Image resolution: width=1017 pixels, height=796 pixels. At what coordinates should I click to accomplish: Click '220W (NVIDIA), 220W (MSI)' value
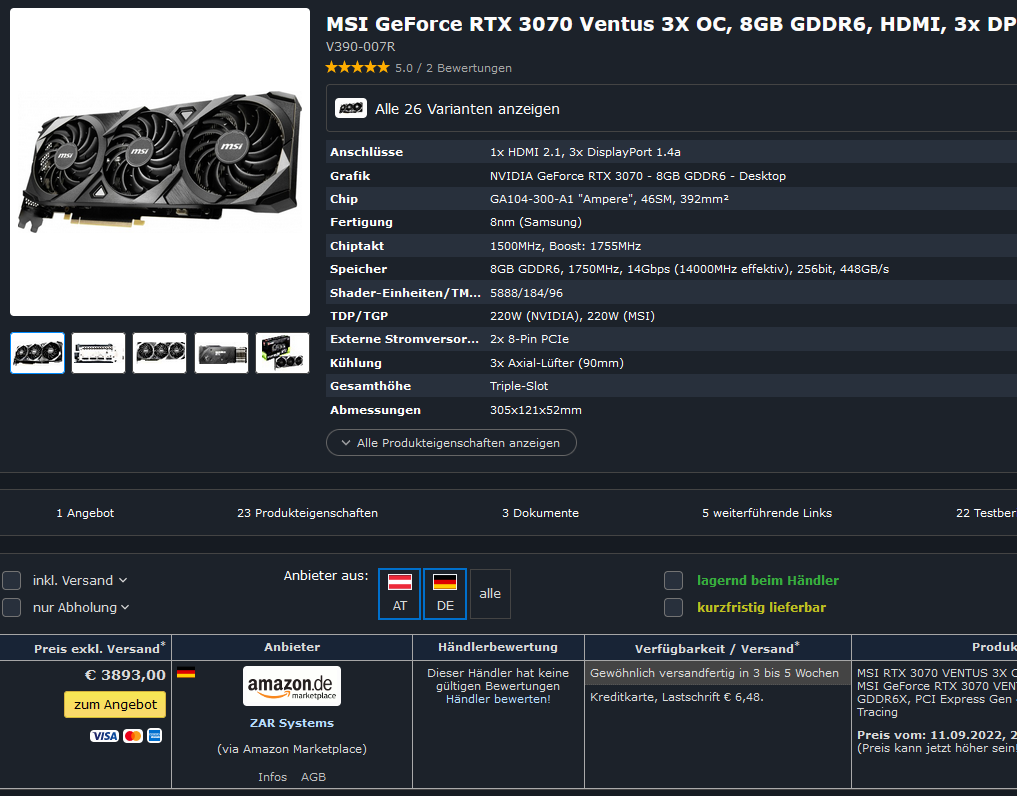coord(572,316)
